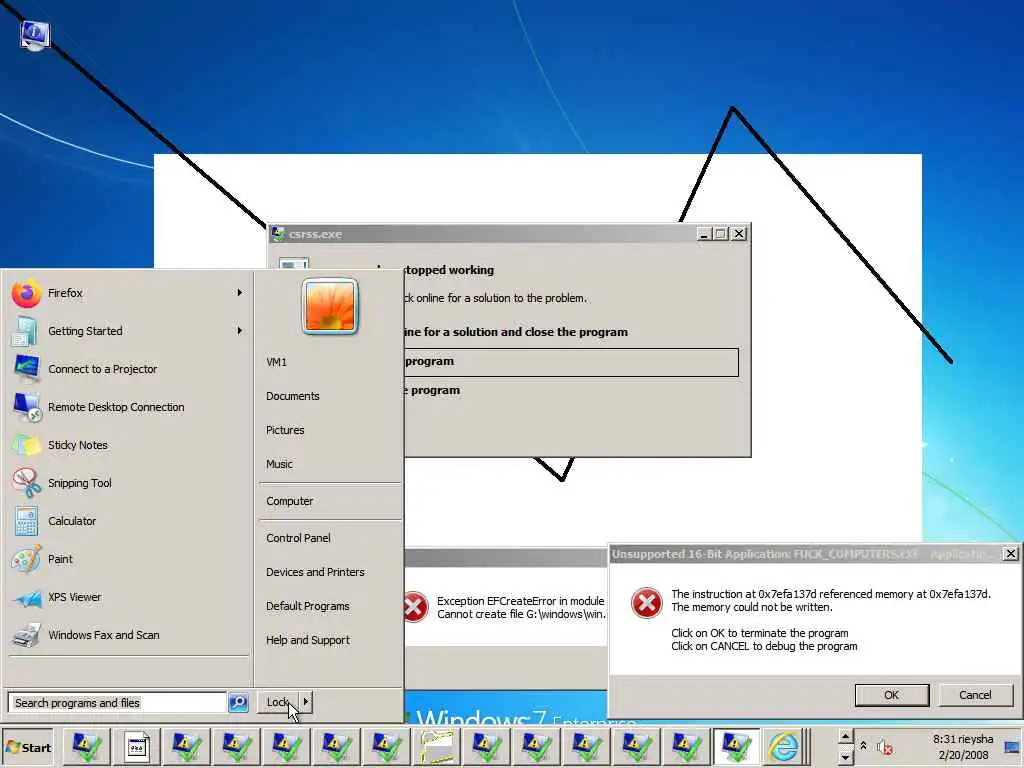
Task: Click OK in the 16-bit application error
Action: (x=891, y=695)
